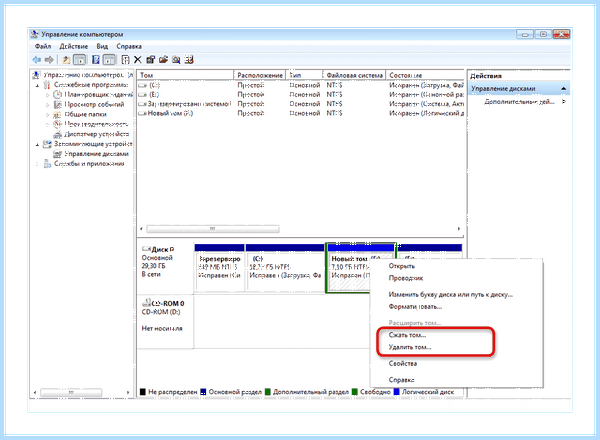Collapse the Запоминающие устройства node
Image resolution: width=600 pixels, height=440 pixels.
coord(38,144)
